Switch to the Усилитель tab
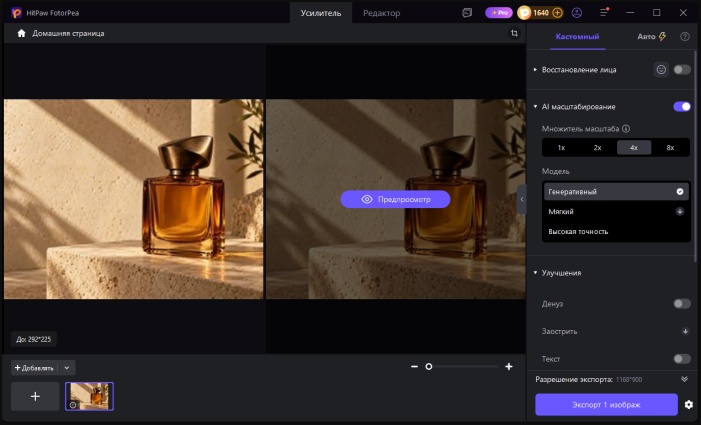 (321, 13)
